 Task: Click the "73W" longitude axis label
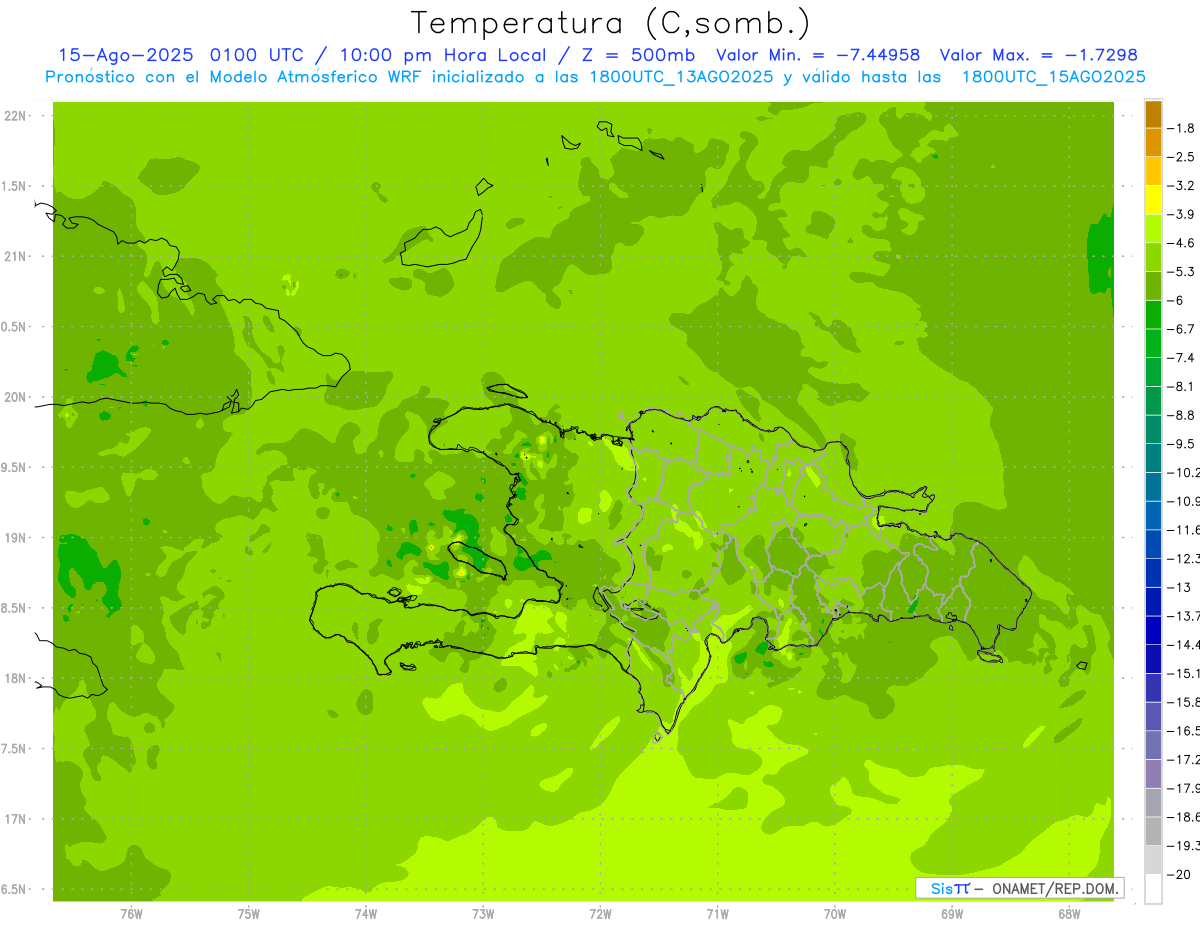click(x=483, y=914)
